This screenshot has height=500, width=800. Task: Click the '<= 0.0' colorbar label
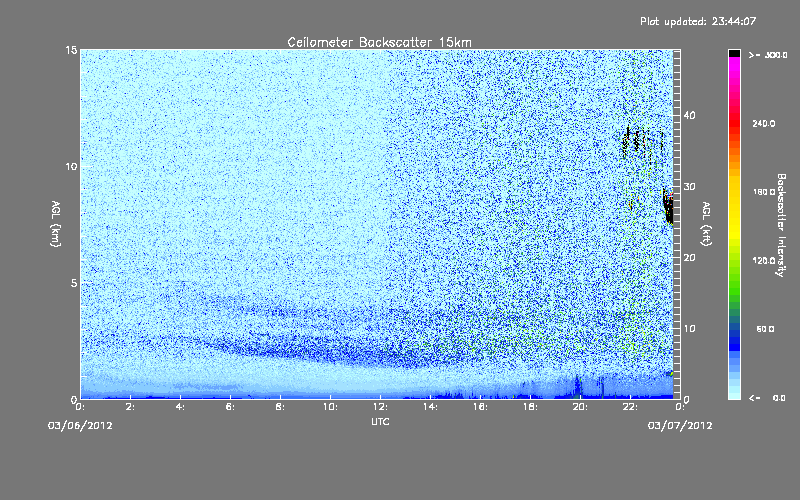pos(768,397)
